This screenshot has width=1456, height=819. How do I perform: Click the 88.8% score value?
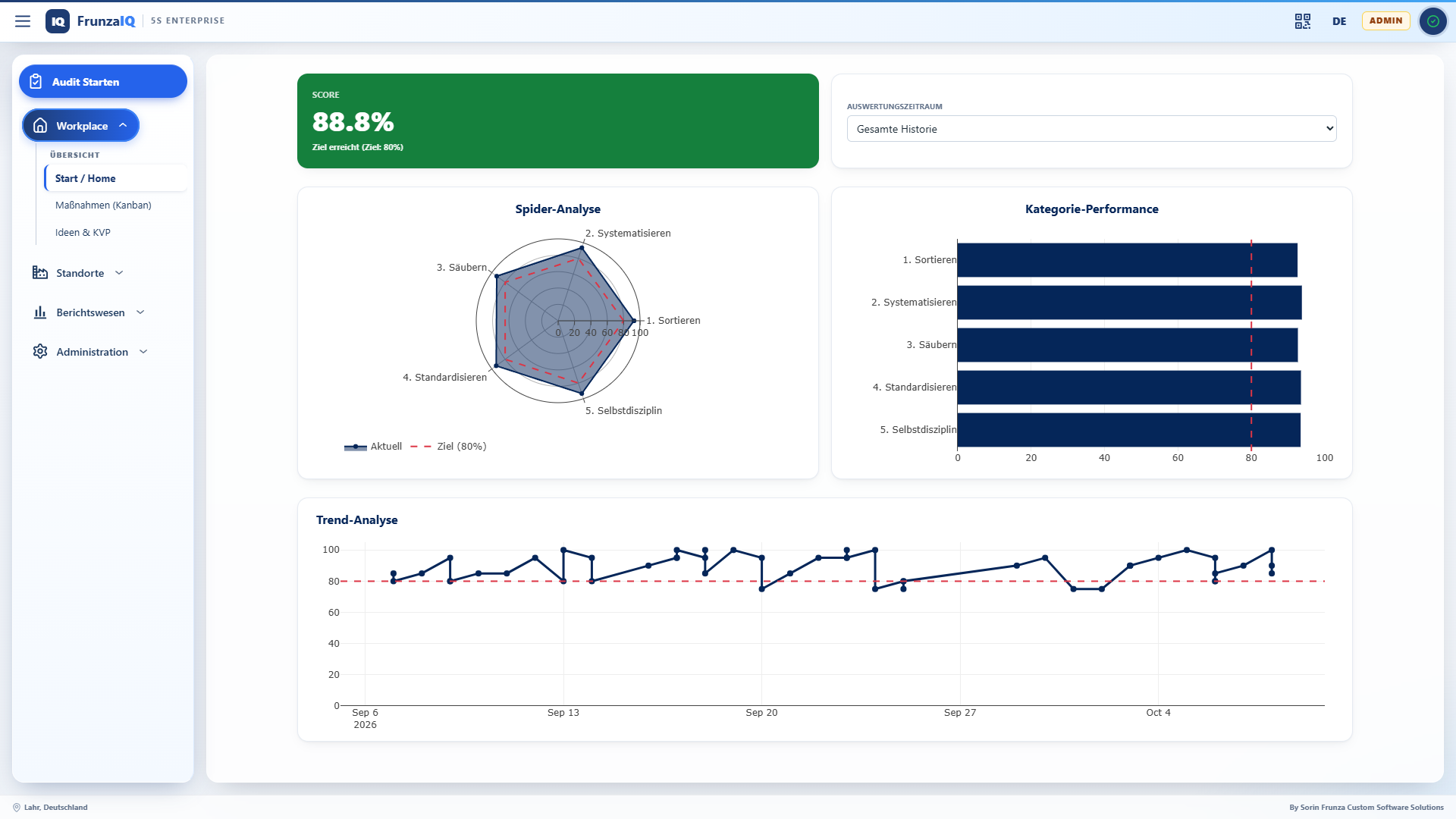pyautogui.click(x=353, y=121)
